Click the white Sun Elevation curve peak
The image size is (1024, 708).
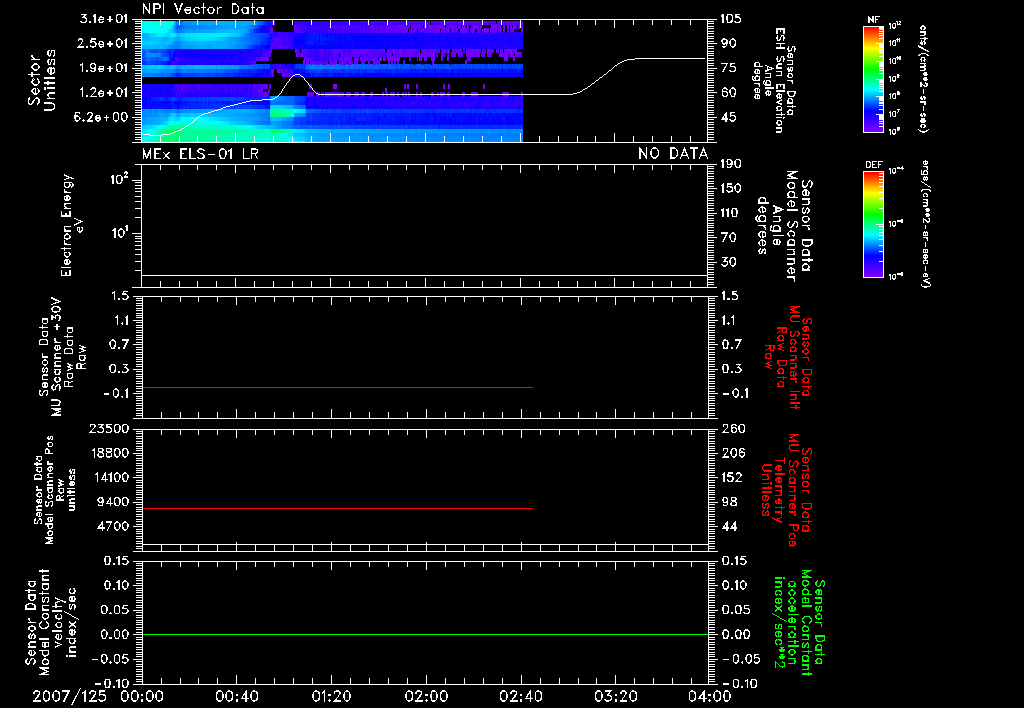pyautogui.click(x=298, y=75)
